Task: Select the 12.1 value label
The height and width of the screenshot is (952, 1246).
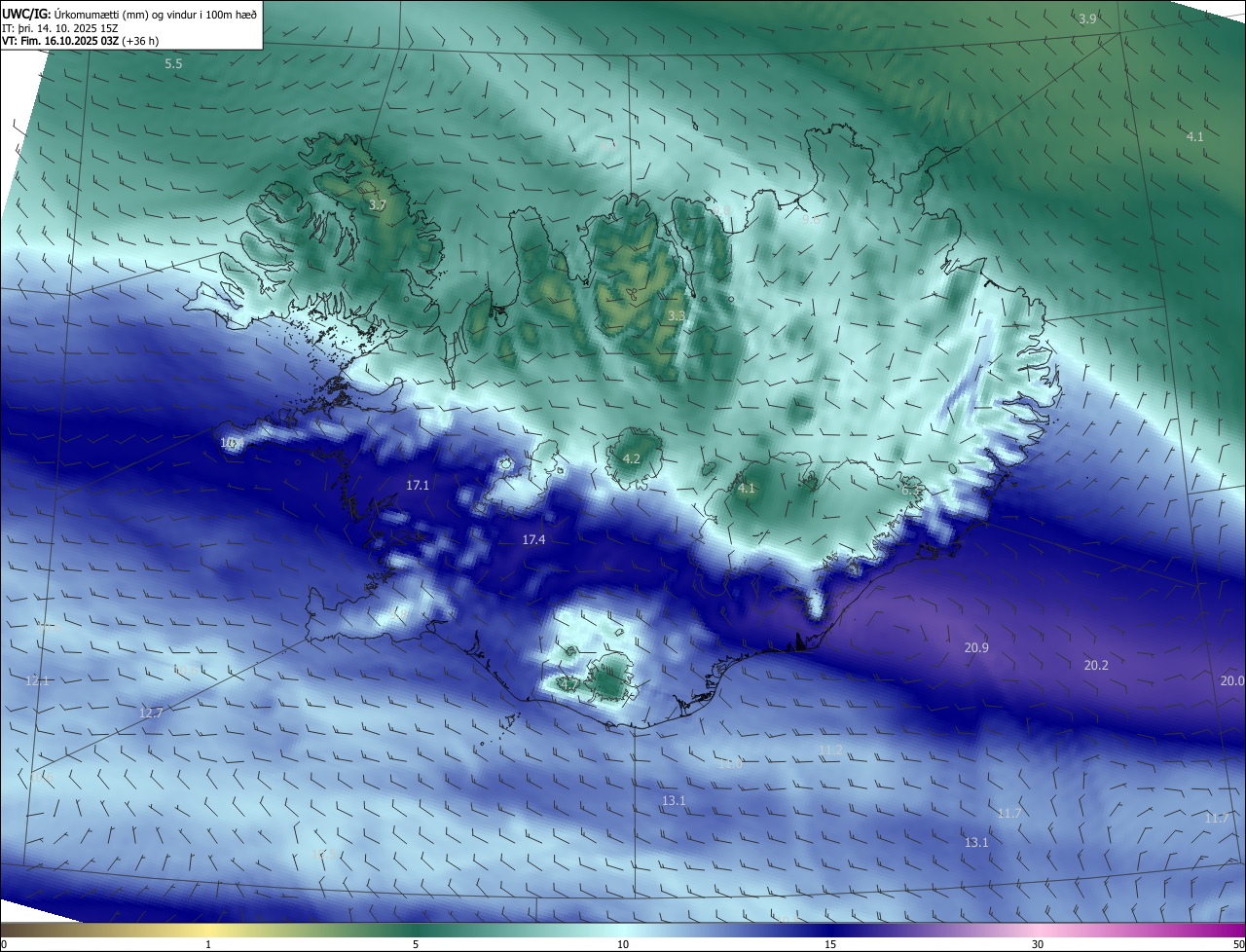Action: pos(37,680)
